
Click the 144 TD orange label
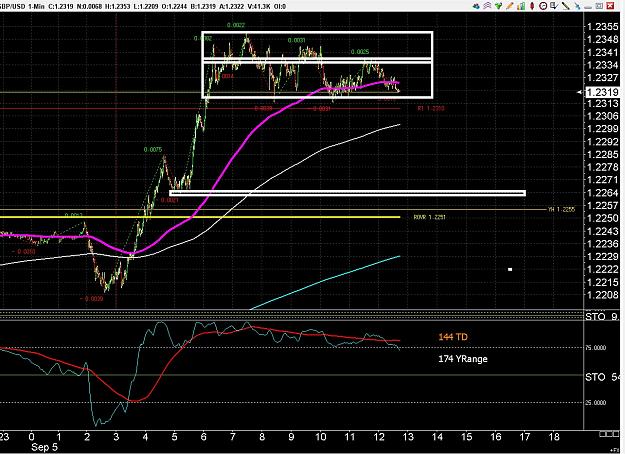point(453,337)
